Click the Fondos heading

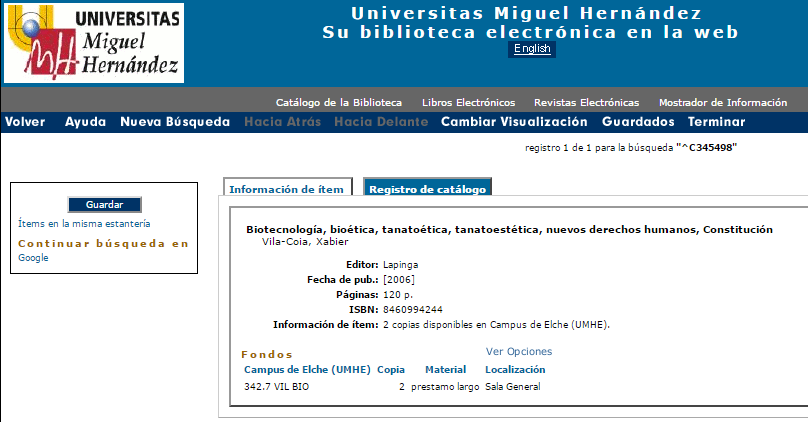(267, 355)
